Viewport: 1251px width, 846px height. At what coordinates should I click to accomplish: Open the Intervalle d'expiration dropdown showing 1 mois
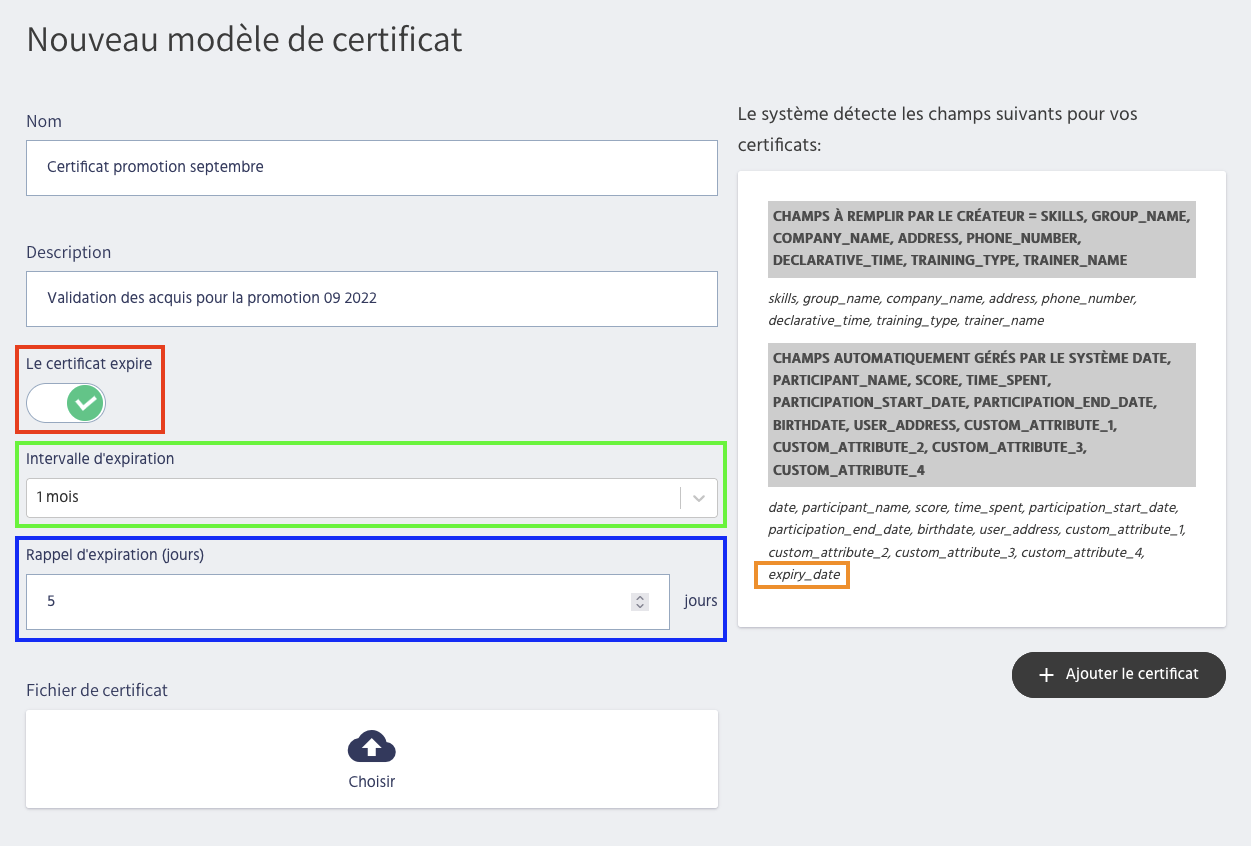click(350, 497)
